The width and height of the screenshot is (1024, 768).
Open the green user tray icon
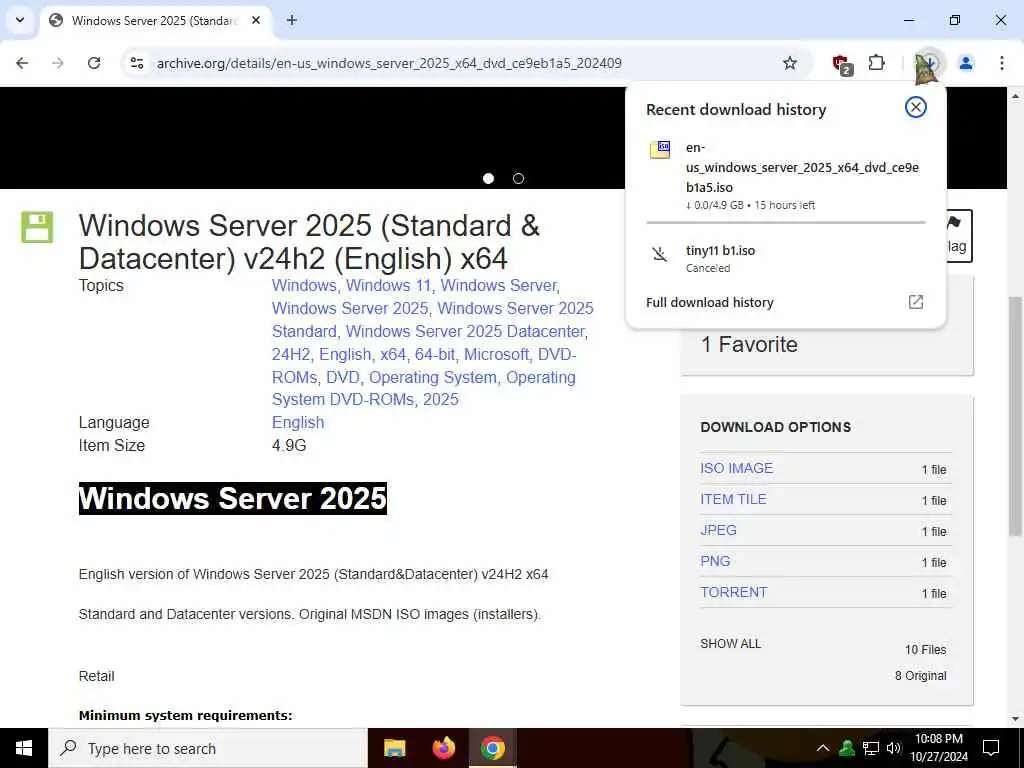(847, 748)
